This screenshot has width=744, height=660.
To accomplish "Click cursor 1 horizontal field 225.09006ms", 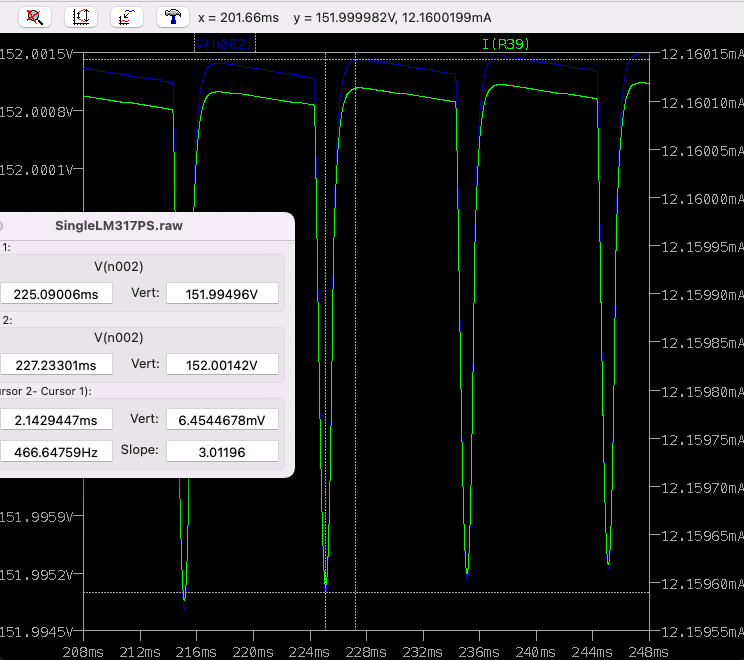I will point(56,294).
